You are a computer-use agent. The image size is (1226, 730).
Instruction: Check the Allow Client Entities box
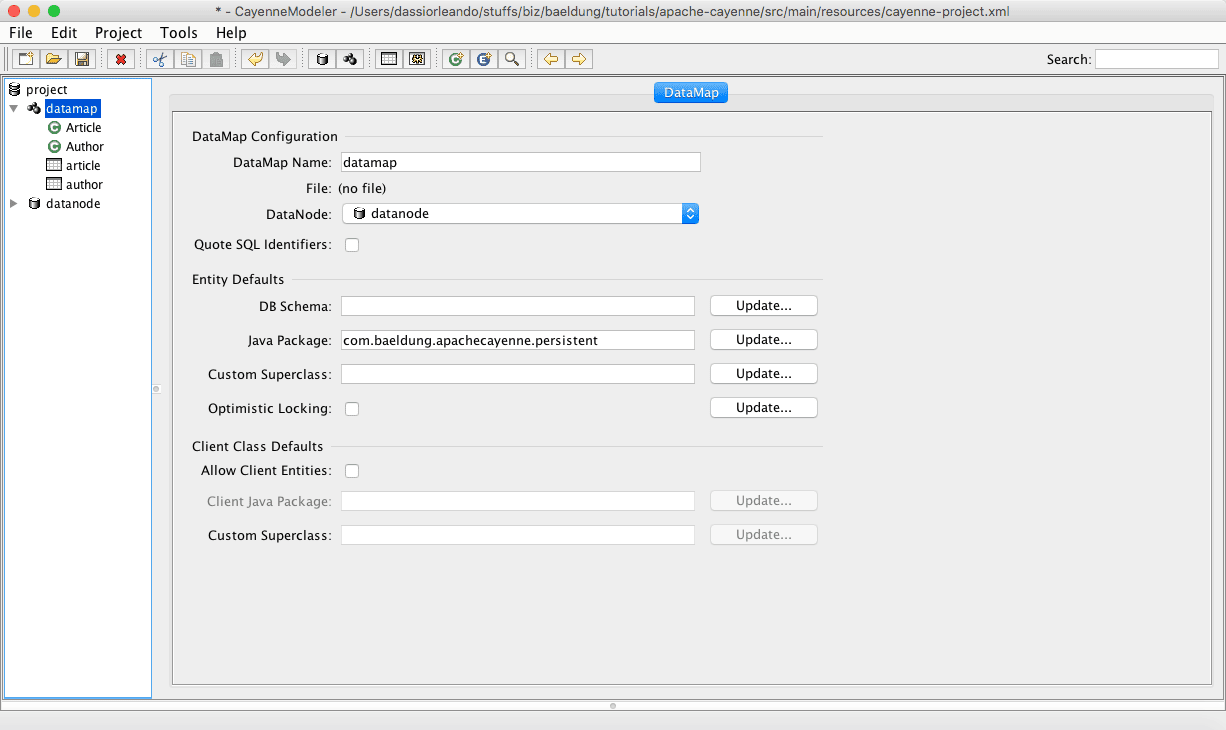coord(352,471)
